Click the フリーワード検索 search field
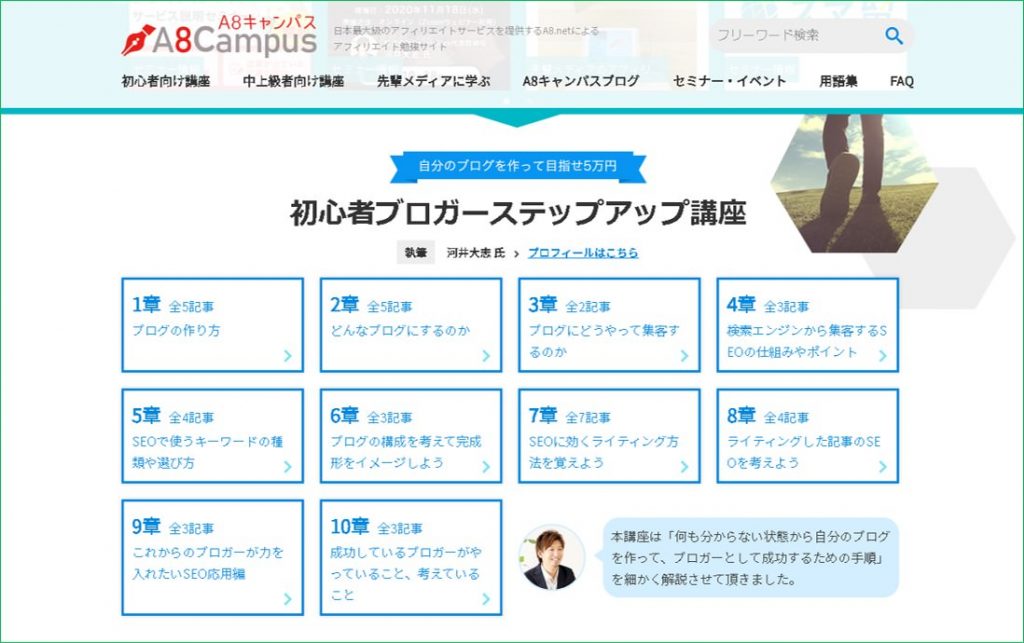Viewport: 1024px width, 643px height. click(790, 36)
